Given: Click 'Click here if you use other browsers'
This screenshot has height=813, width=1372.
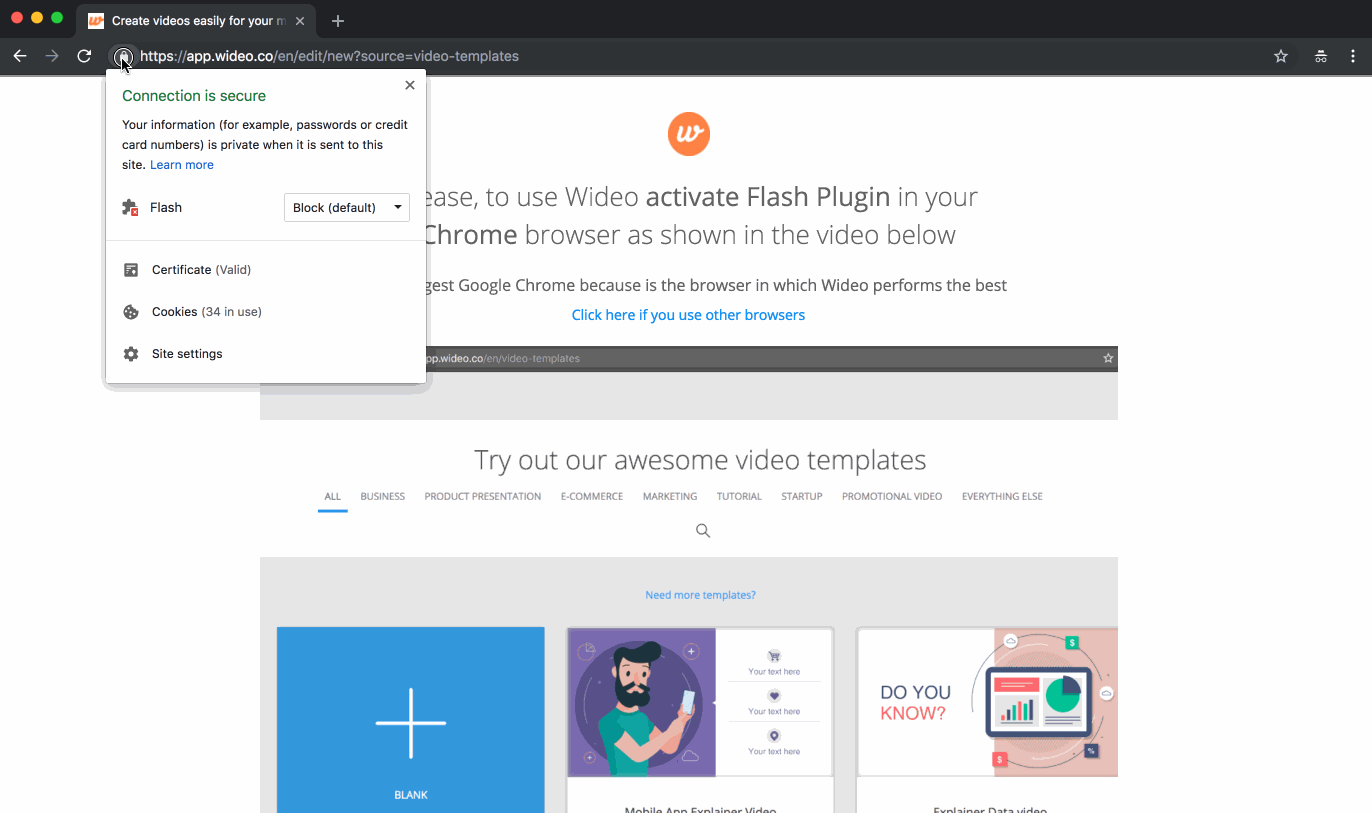Looking at the screenshot, I should point(688,315).
